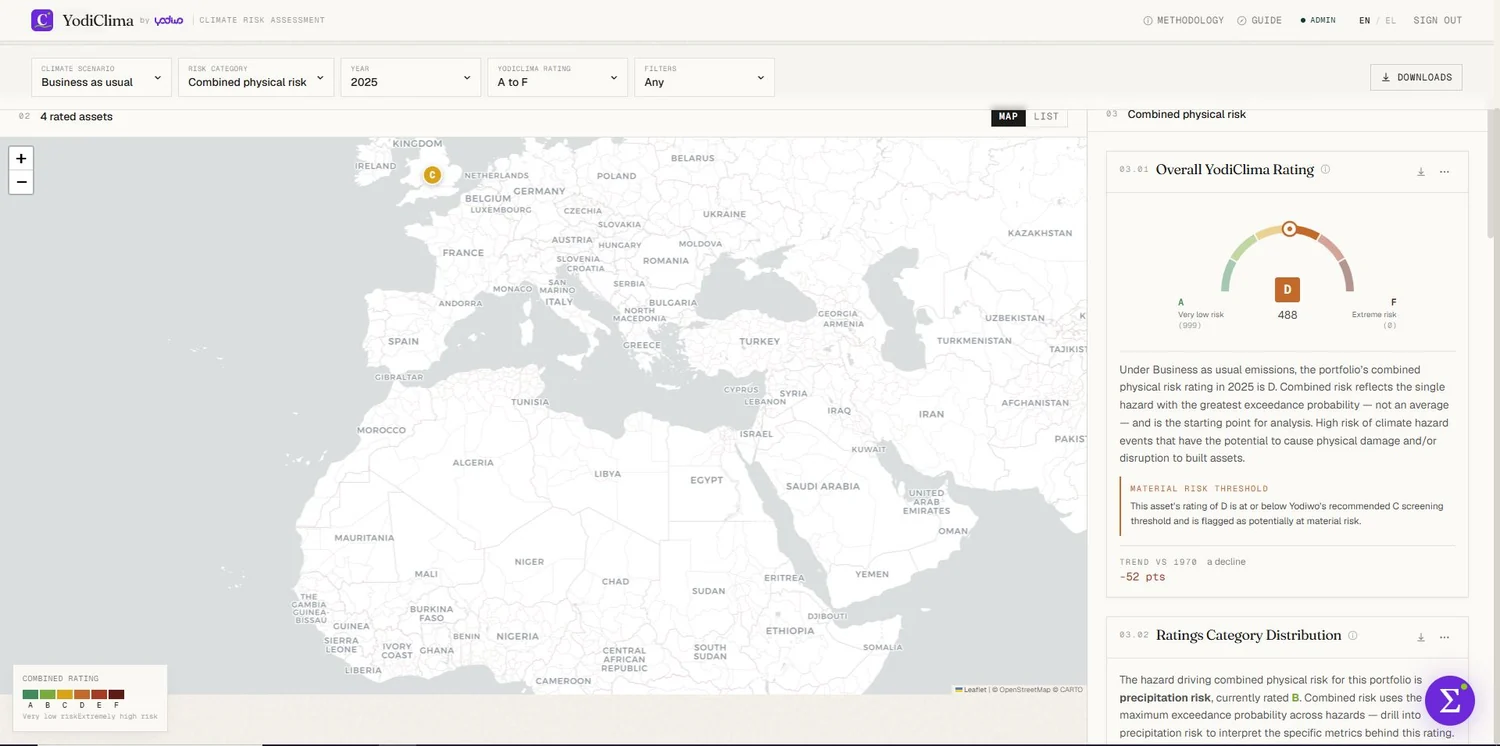Open the OpenStreetMap attribution link
The image size is (1500, 746).
click(1024, 690)
